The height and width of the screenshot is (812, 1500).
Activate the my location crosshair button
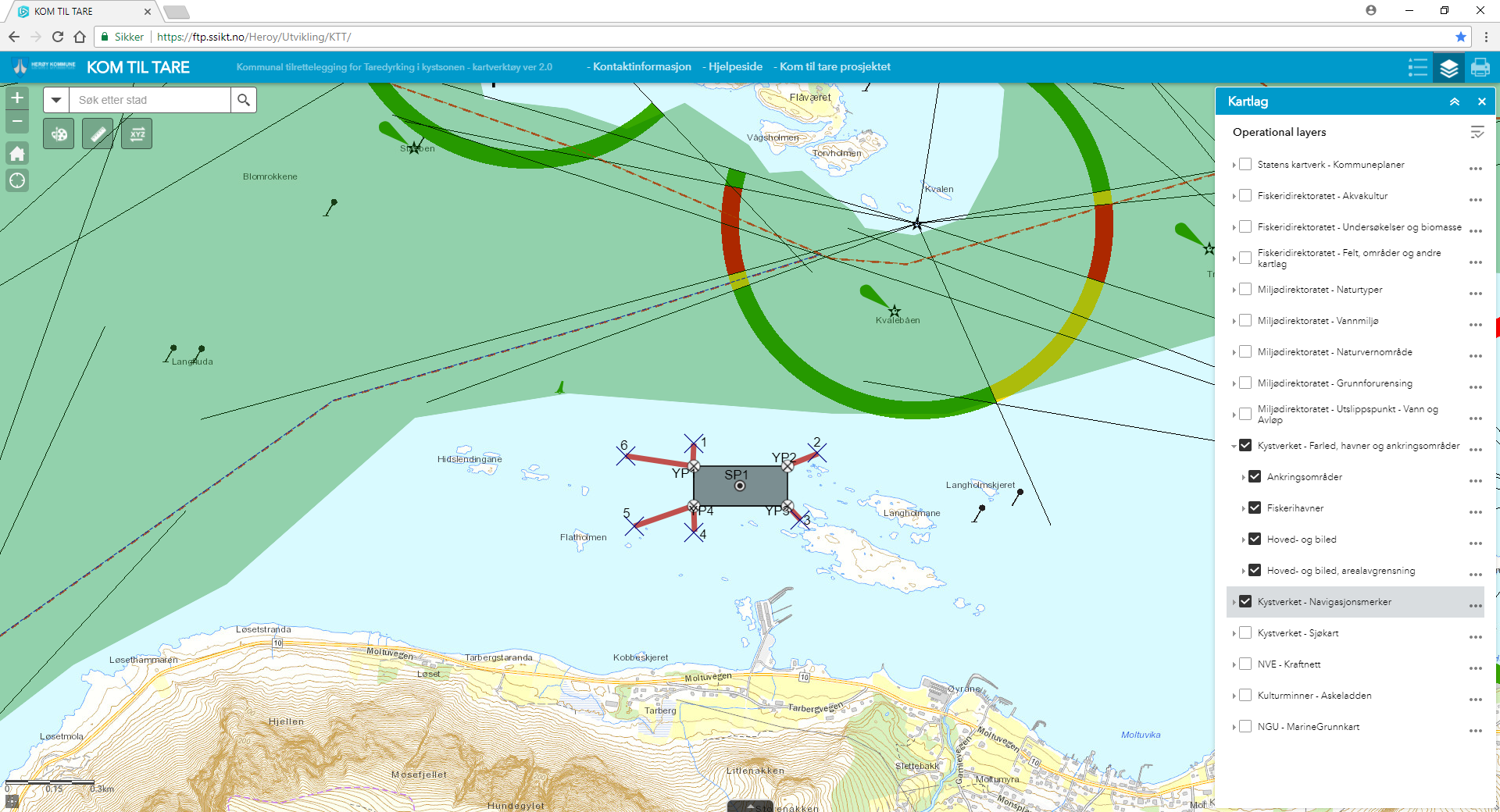[x=17, y=181]
